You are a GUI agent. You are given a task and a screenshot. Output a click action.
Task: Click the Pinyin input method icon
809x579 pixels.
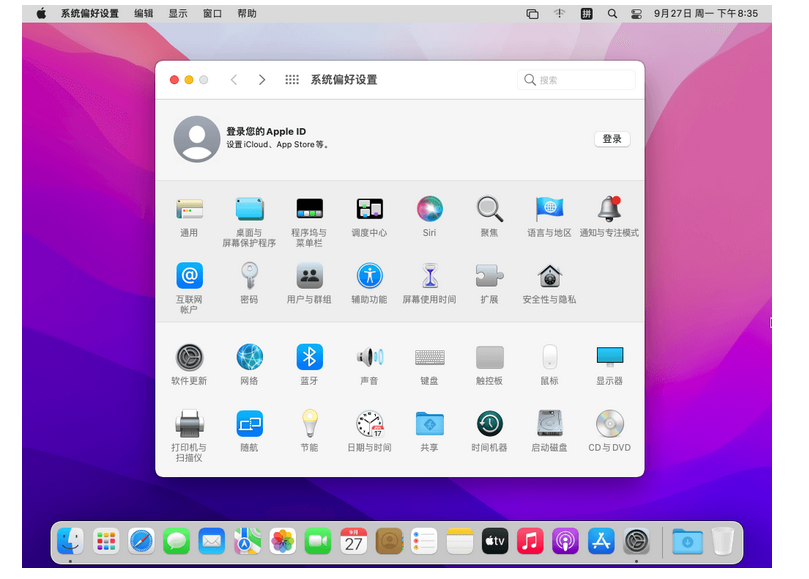587,14
